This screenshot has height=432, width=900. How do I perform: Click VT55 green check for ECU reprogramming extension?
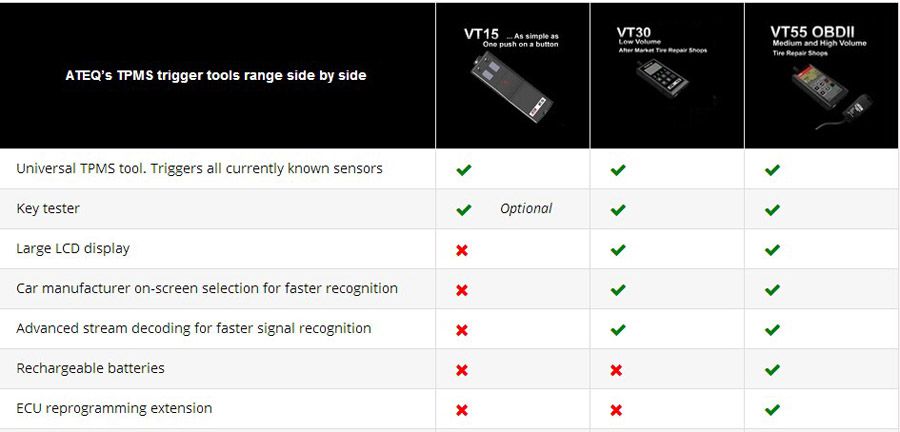point(772,410)
